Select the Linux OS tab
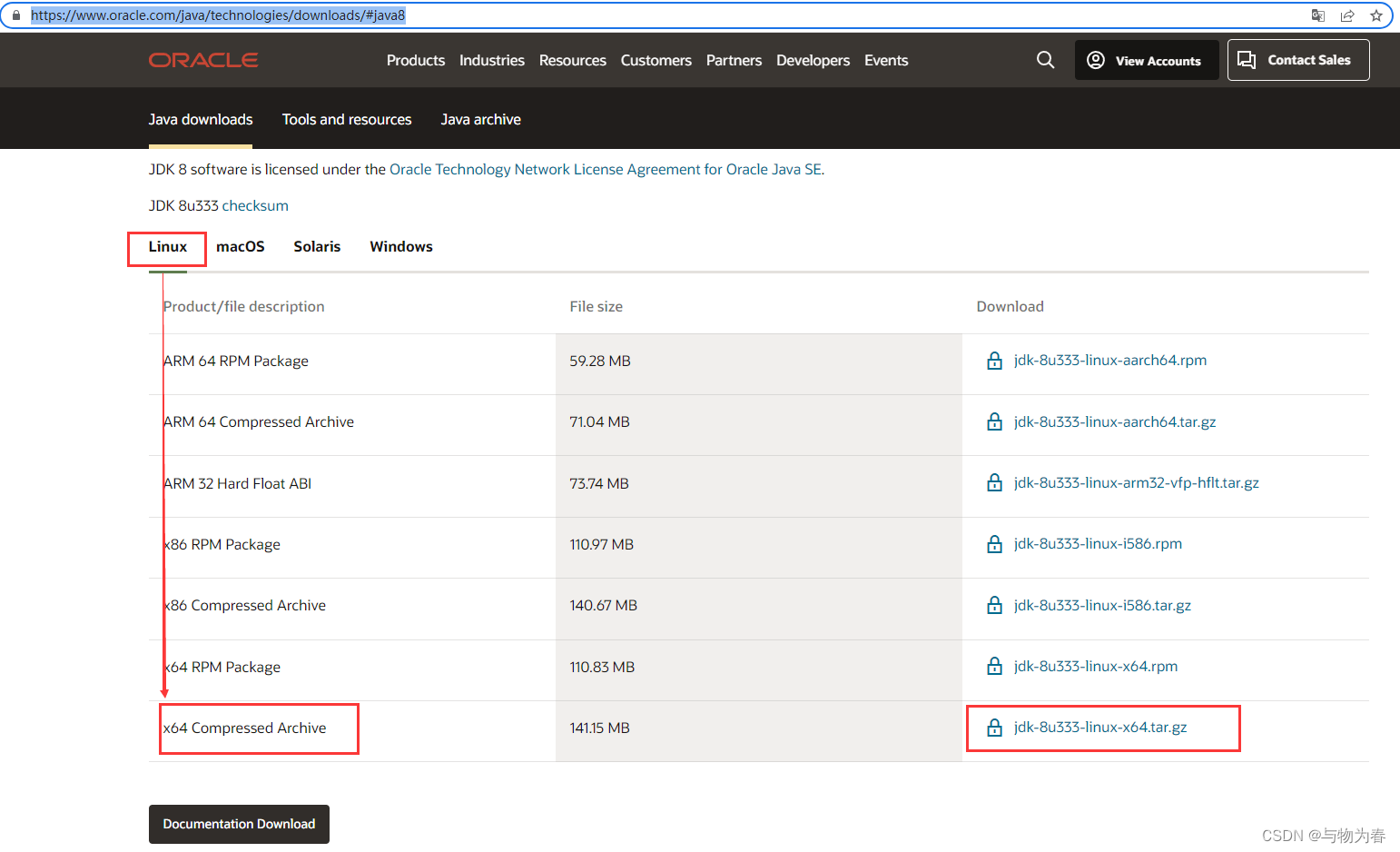Viewport: 1400px width, 852px height. pyautogui.click(x=168, y=246)
